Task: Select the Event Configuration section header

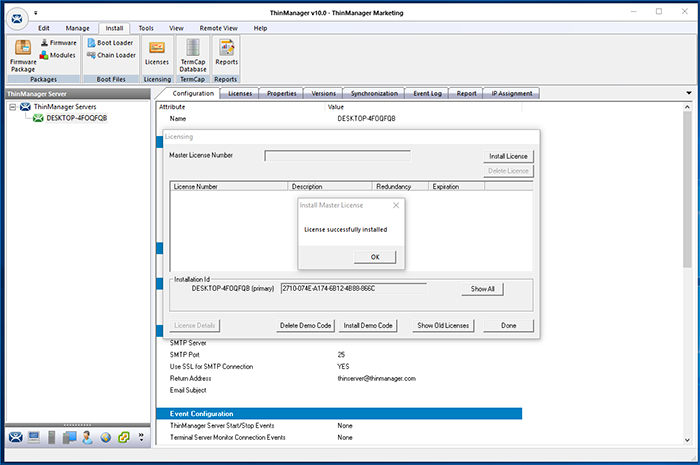Action: click(339, 414)
